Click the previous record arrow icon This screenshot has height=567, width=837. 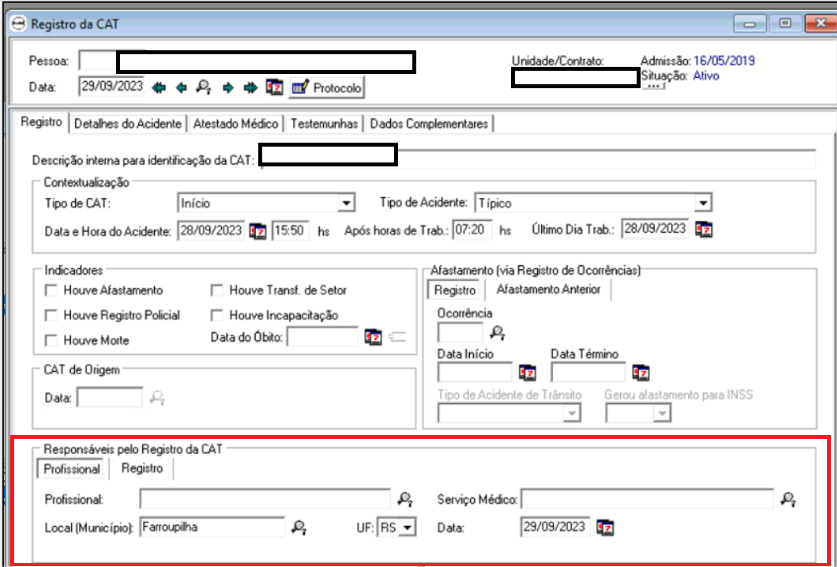[181, 88]
